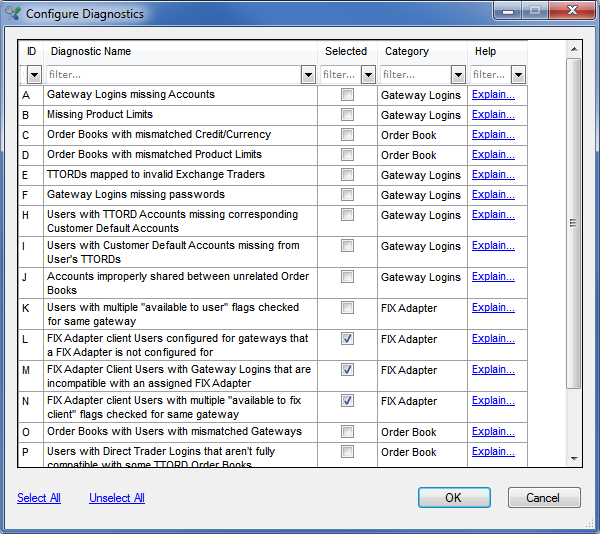Open Explain link for diagnostic P row
This screenshot has width=600, height=534.
click(x=493, y=451)
